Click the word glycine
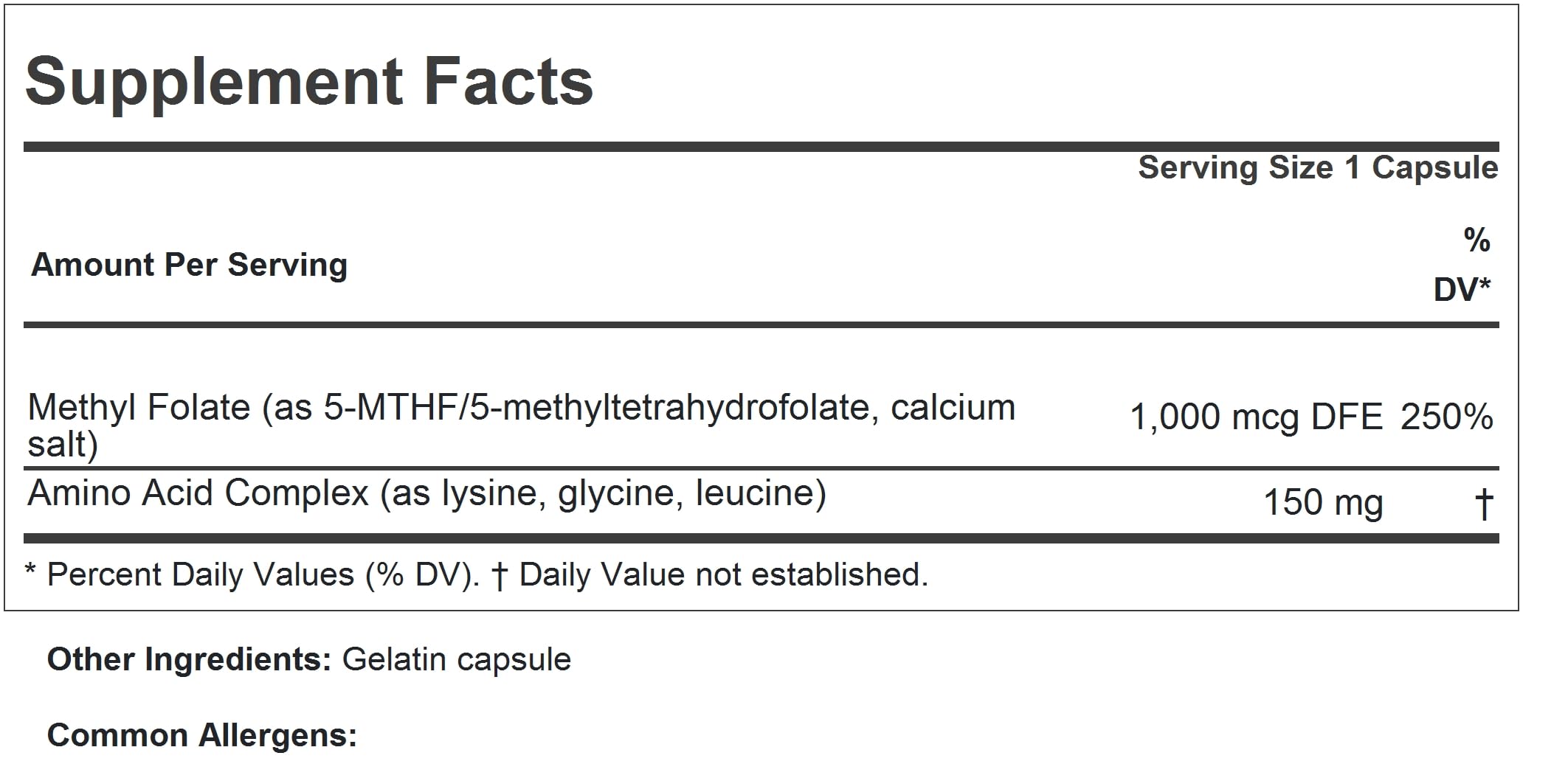Screen dimensions: 1568x778 (615, 493)
